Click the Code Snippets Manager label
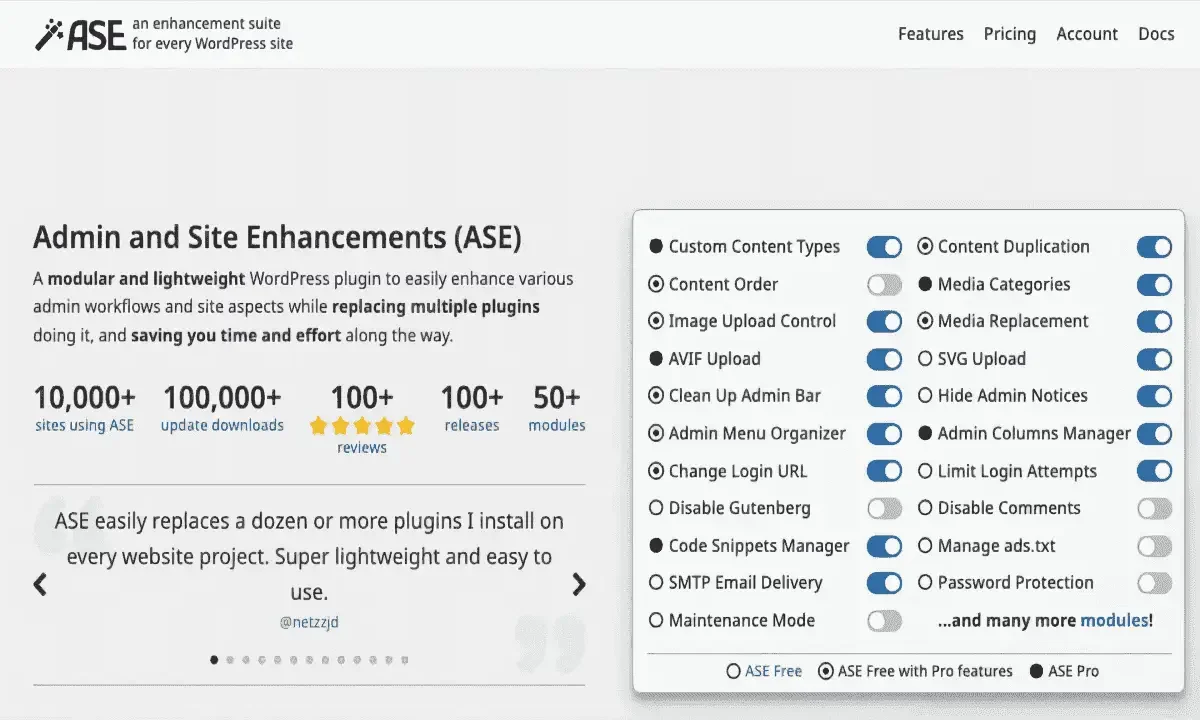1200x720 pixels. pyautogui.click(x=759, y=546)
